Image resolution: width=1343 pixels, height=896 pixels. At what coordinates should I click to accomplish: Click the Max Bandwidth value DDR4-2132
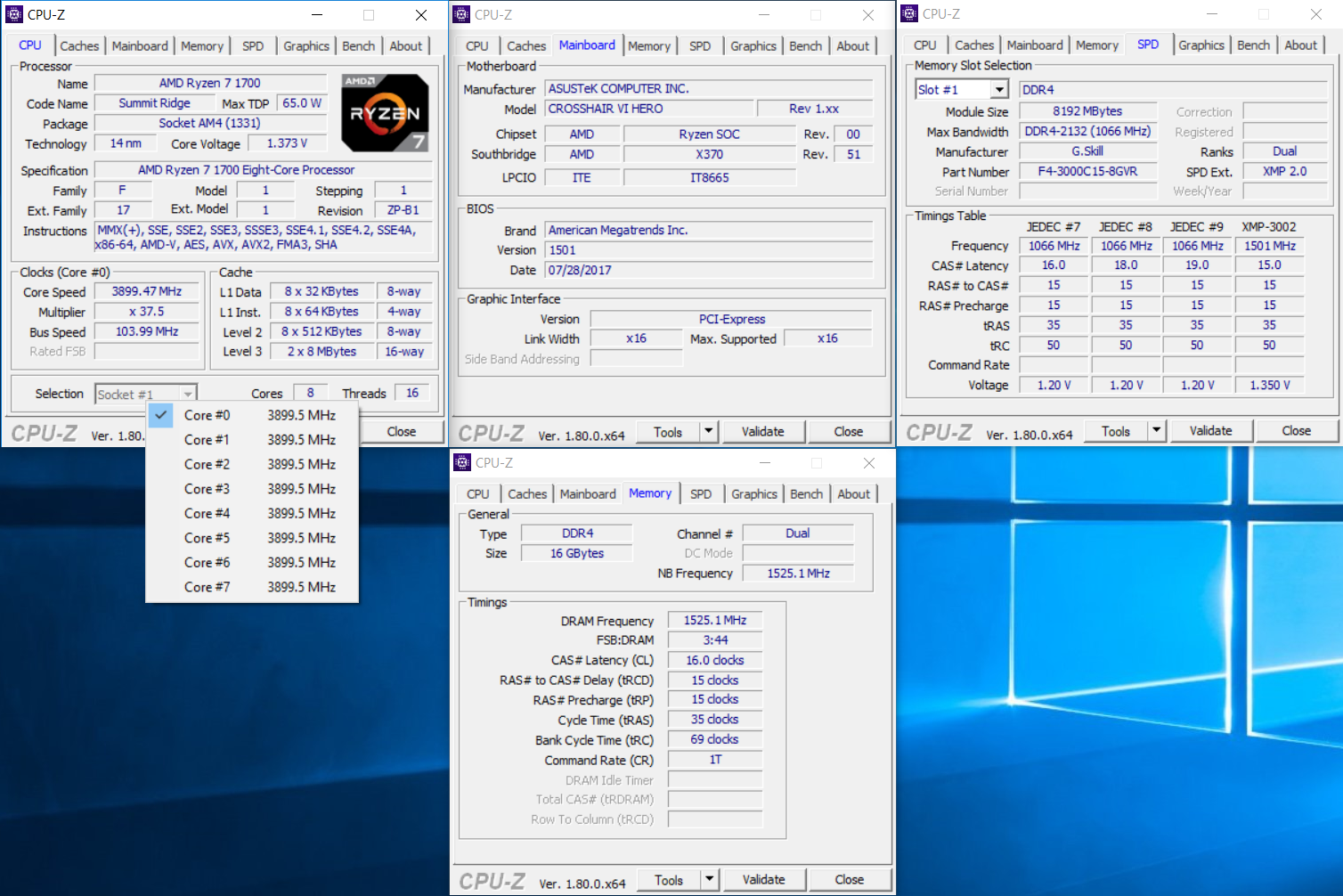pos(1087,131)
